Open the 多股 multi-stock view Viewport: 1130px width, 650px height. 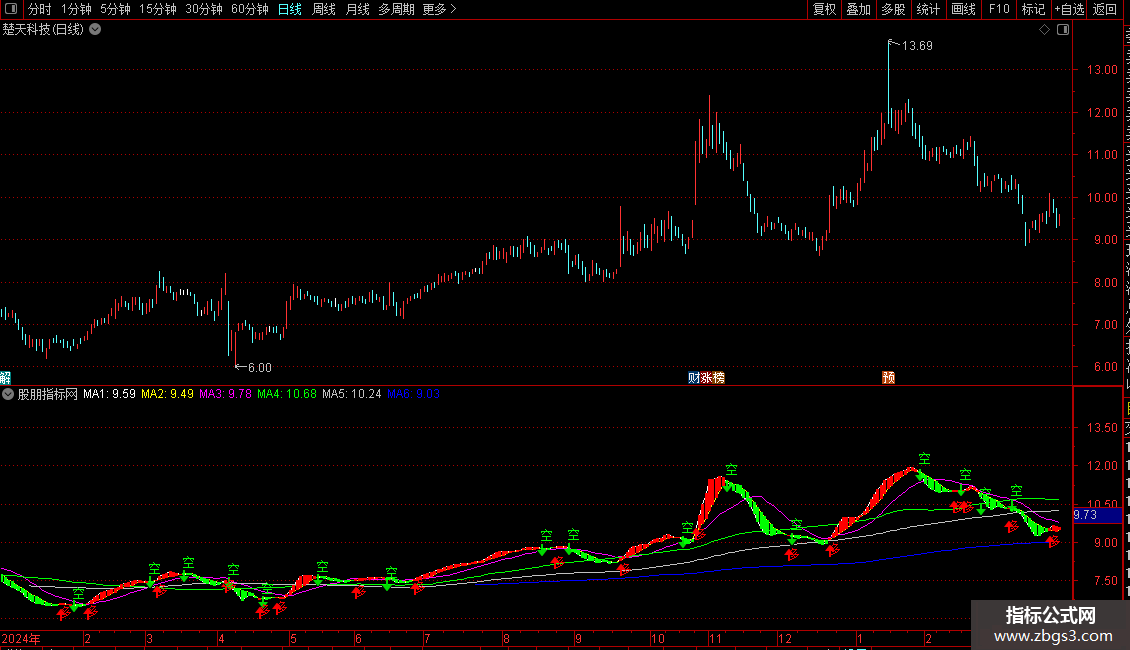click(x=893, y=9)
